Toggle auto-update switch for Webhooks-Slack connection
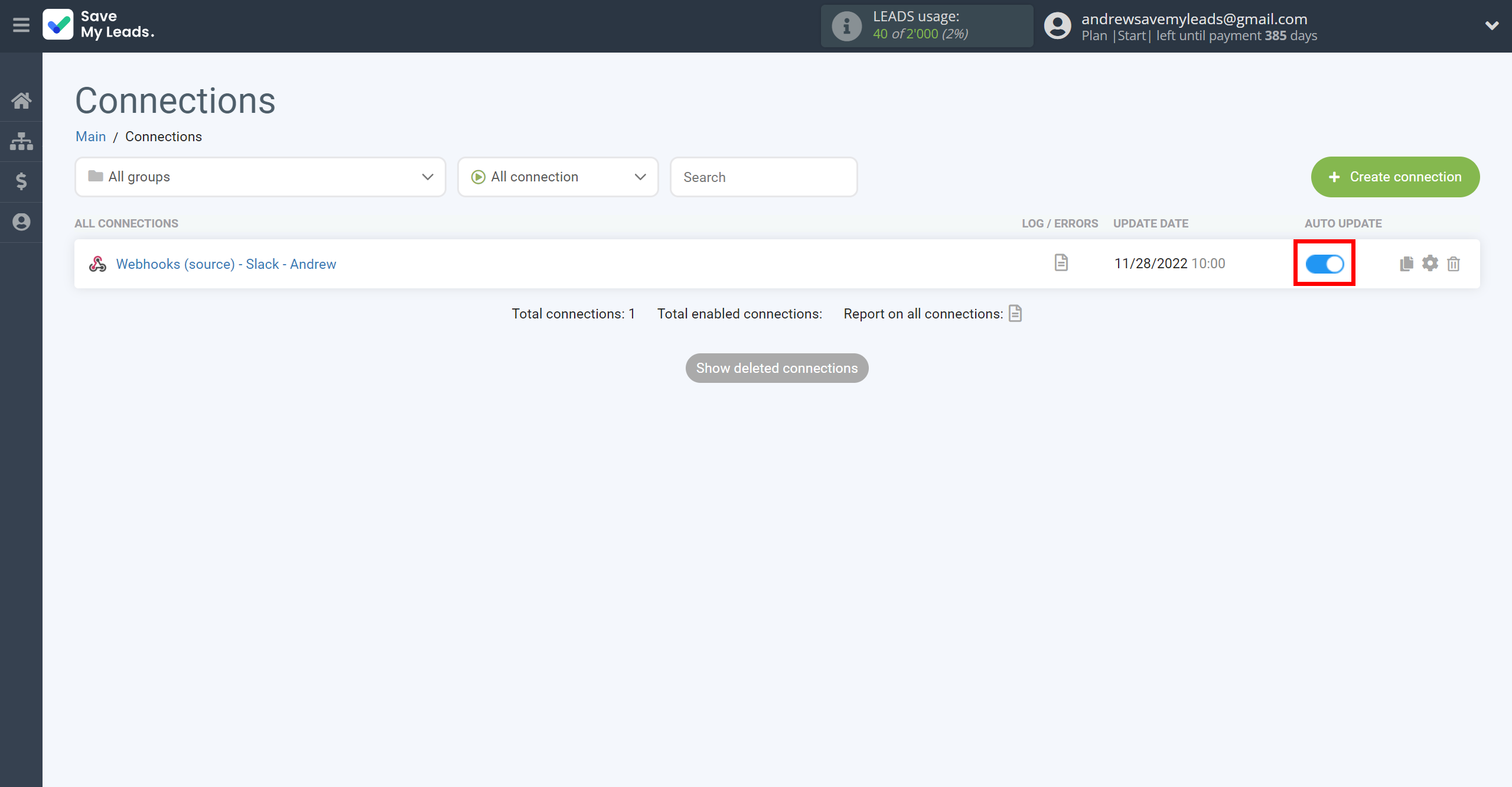The image size is (1512, 787). point(1325,263)
